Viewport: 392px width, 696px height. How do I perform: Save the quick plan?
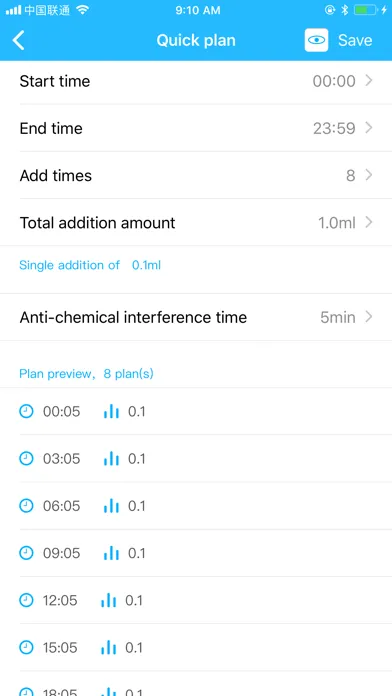coord(355,40)
